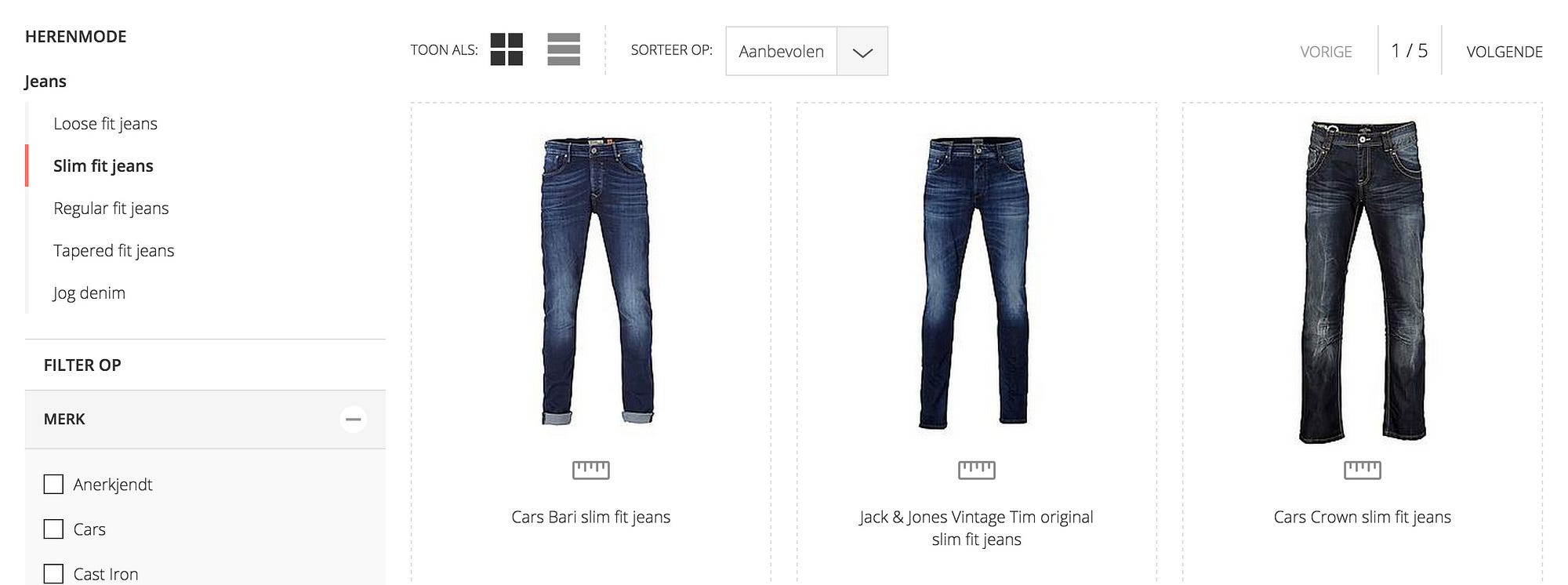Screen dimensions: 1568x585
Task: Open Cars Bari slim fit jeans image
Action: [x=597, y=281]
